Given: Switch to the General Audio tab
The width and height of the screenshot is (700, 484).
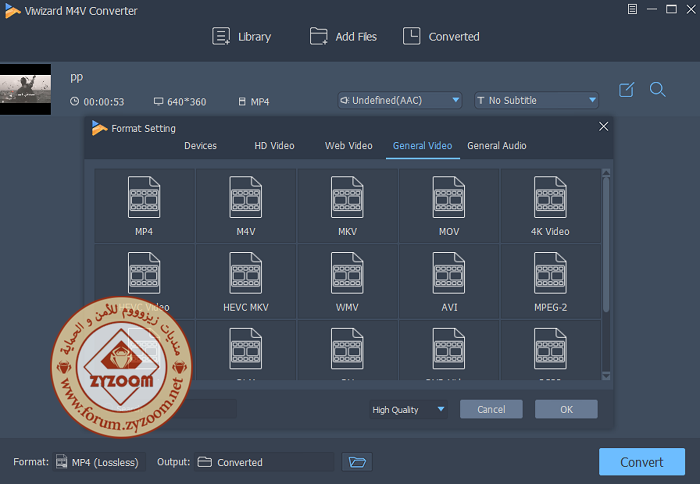Looking at the screenshot, I should click(x=497, y=146).
